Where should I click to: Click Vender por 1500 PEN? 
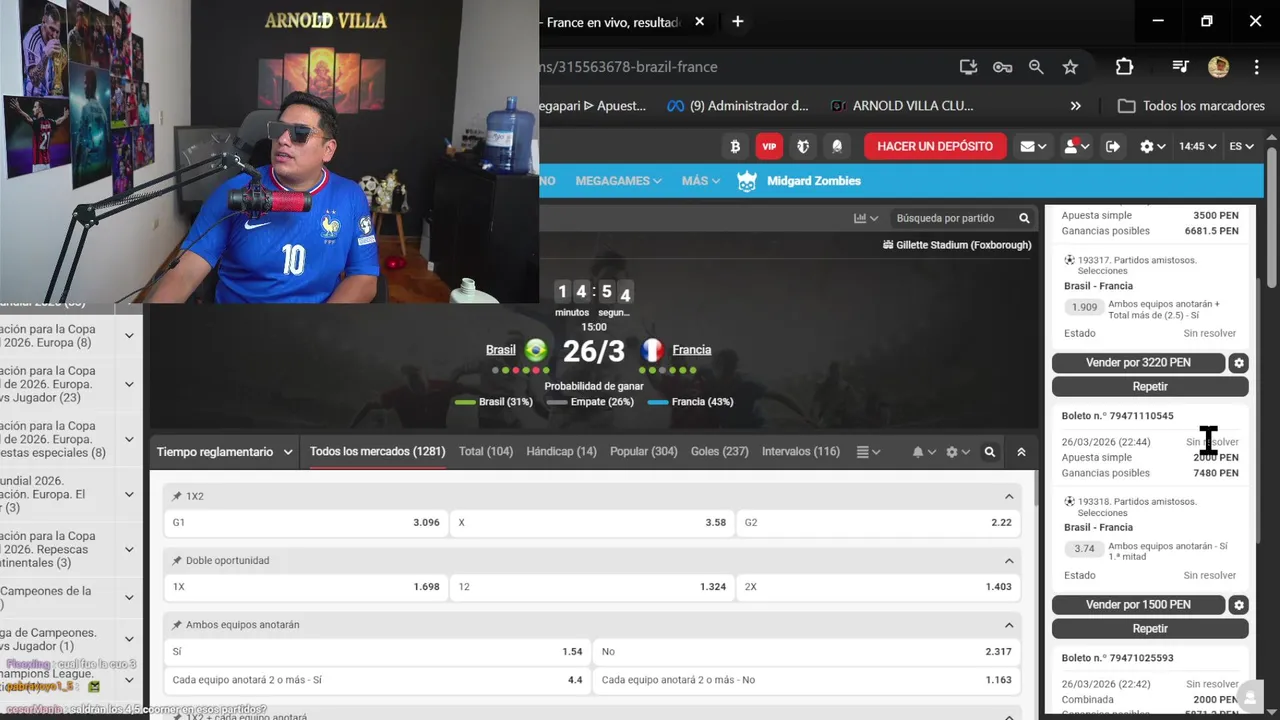[x=1138, y=605]
